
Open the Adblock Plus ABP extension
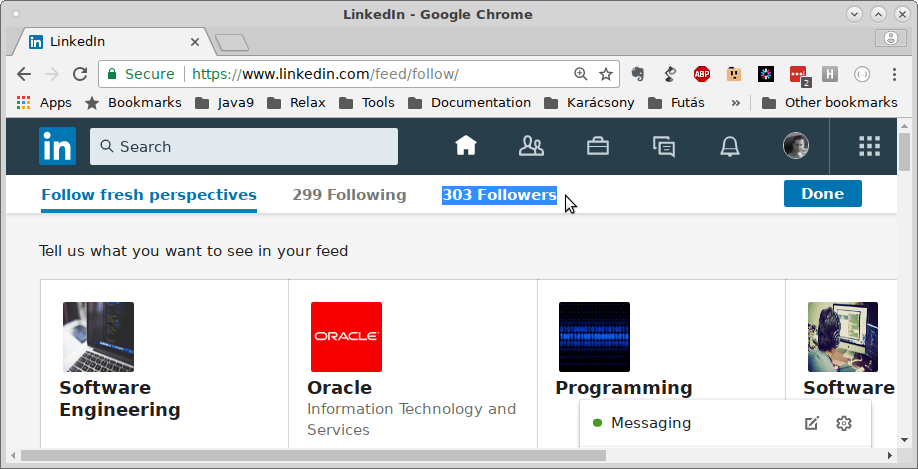[702, 74]
